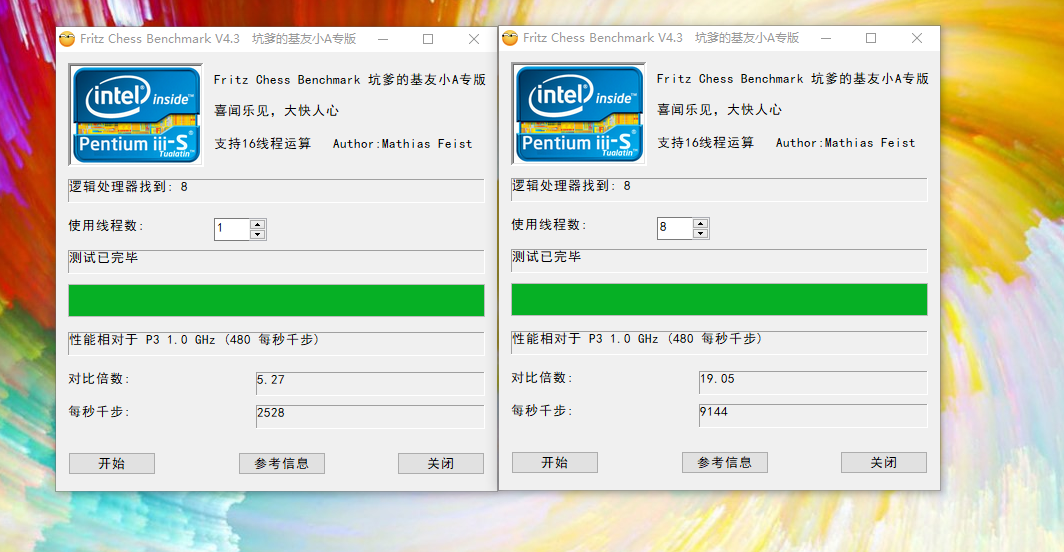This screenshot has width=1064, height=552.
Task: Click the P3 1.0 GHz reference text in right window
Action: (x=719, y=342)
